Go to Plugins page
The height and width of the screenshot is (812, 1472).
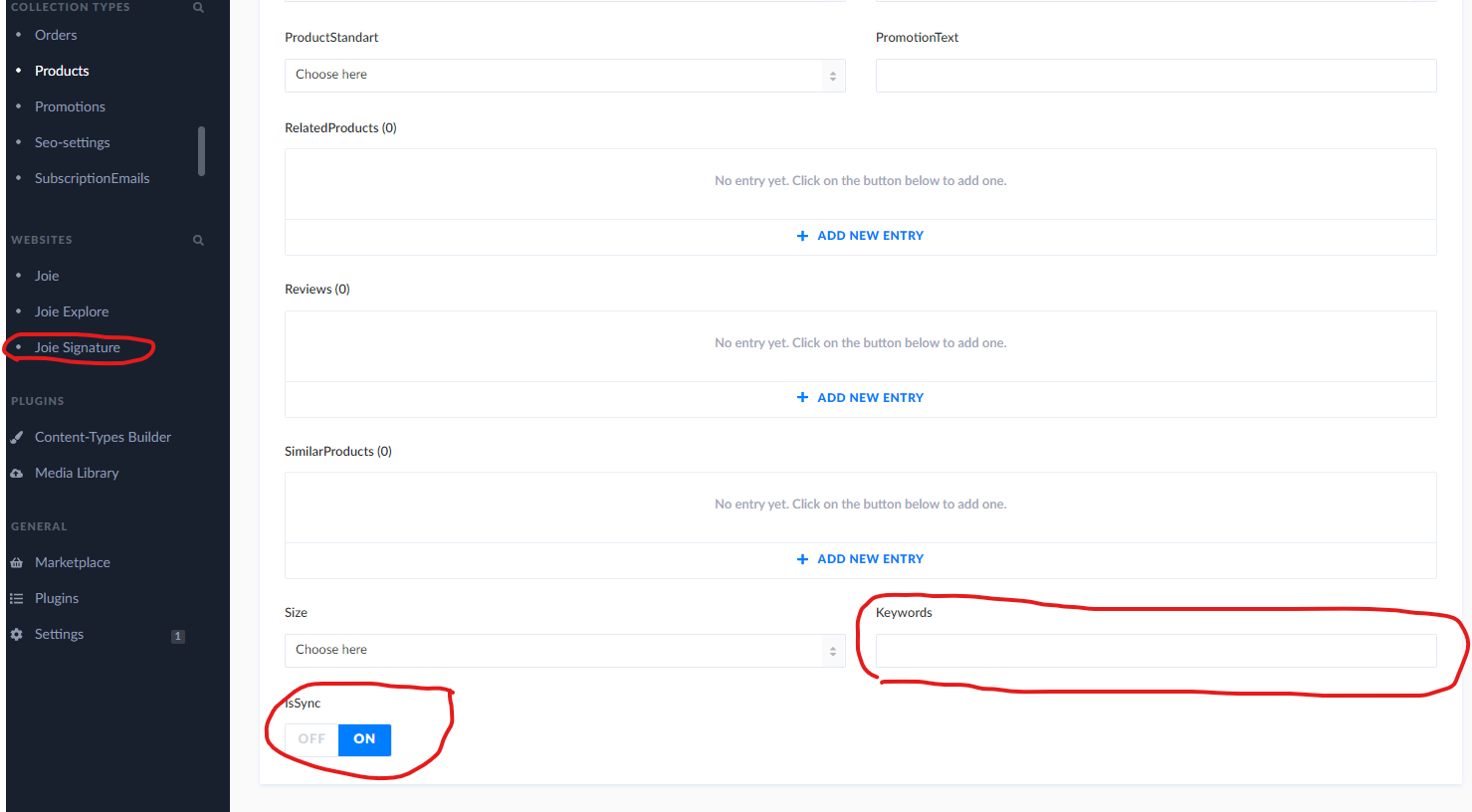pyautogui.click(x=57, y=598)
